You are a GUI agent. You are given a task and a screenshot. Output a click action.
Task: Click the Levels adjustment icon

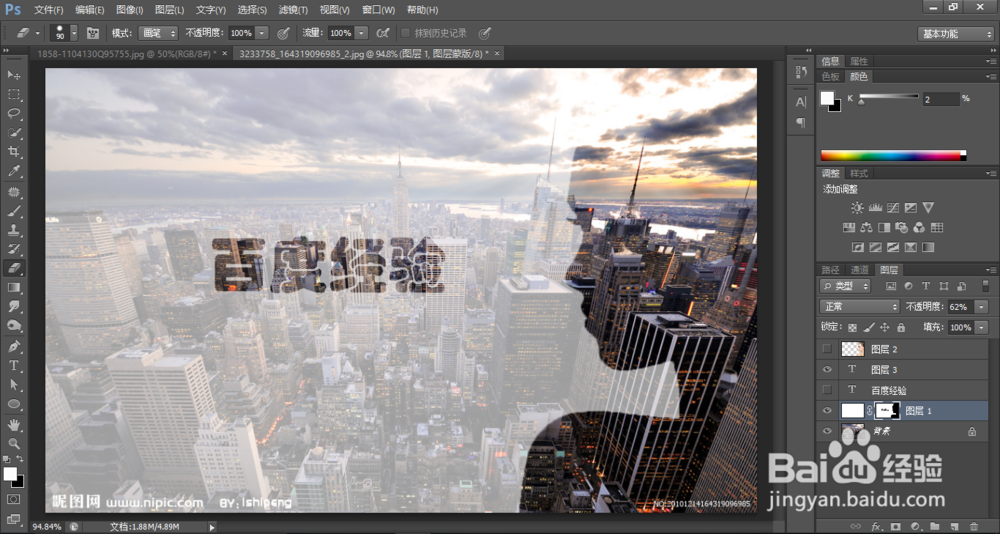point(875,208)
